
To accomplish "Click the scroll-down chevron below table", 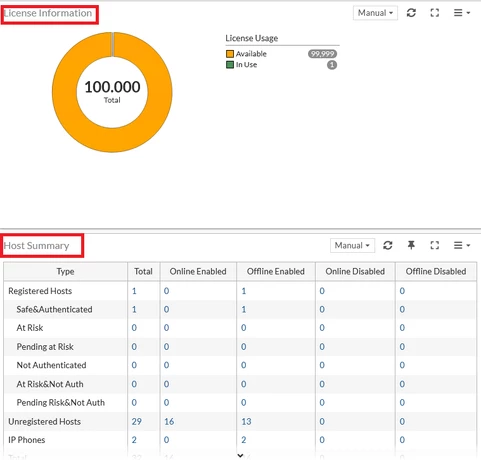I will click(240, 455).
